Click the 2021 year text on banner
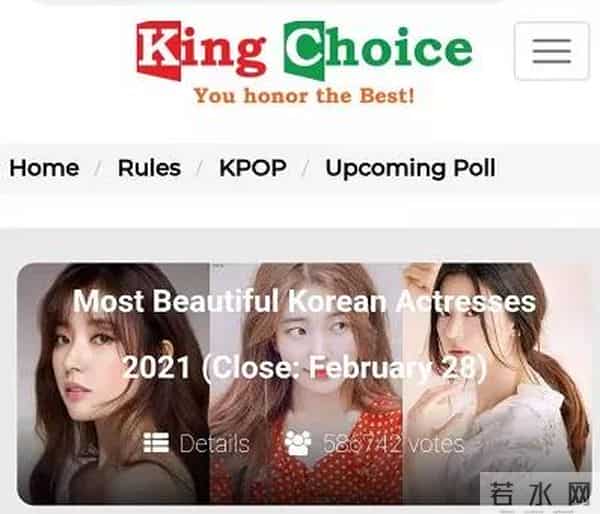Screen dimensions: 600x514 coord(157,367)
